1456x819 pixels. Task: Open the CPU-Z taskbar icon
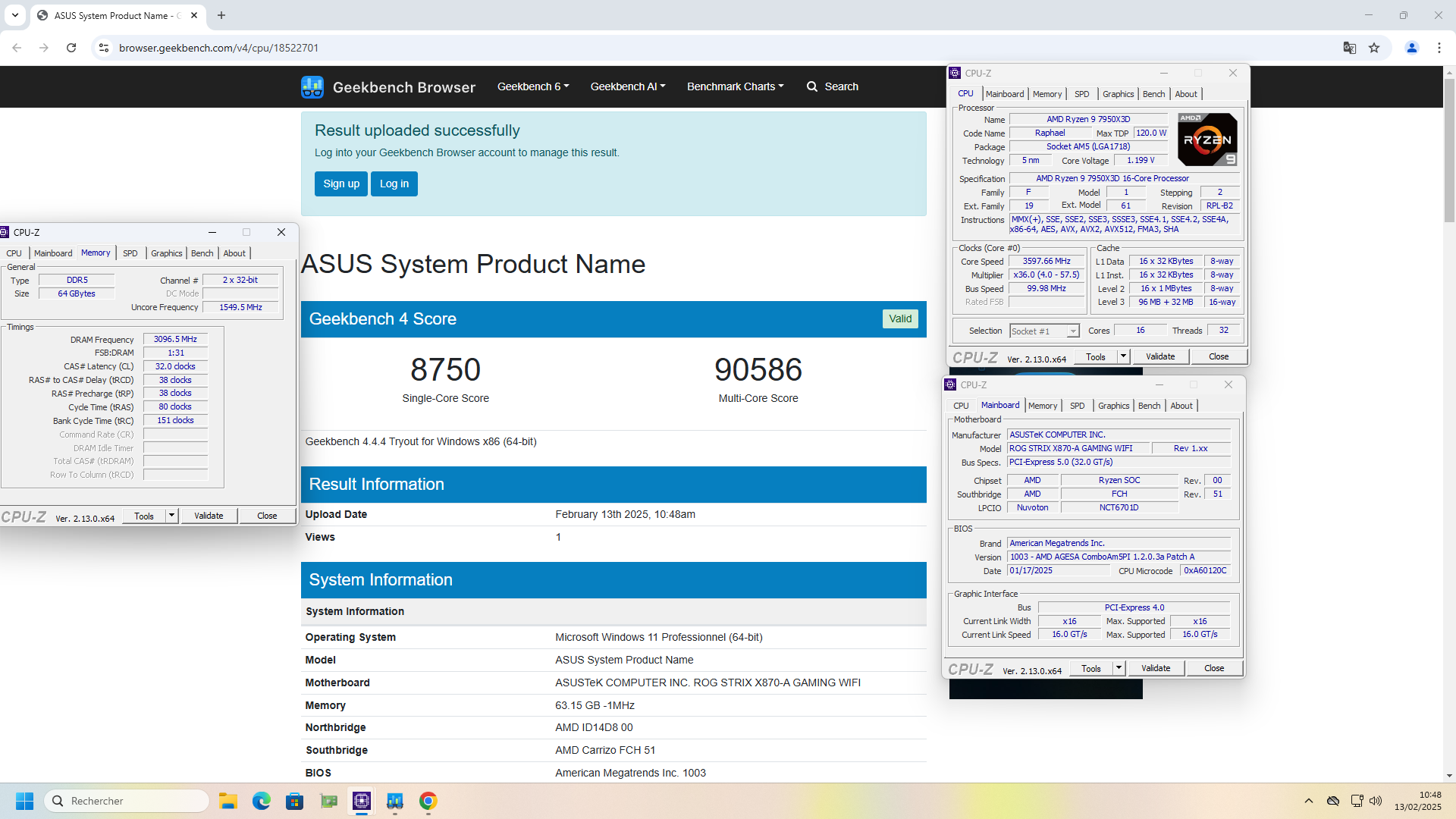(x=362, y=801)
